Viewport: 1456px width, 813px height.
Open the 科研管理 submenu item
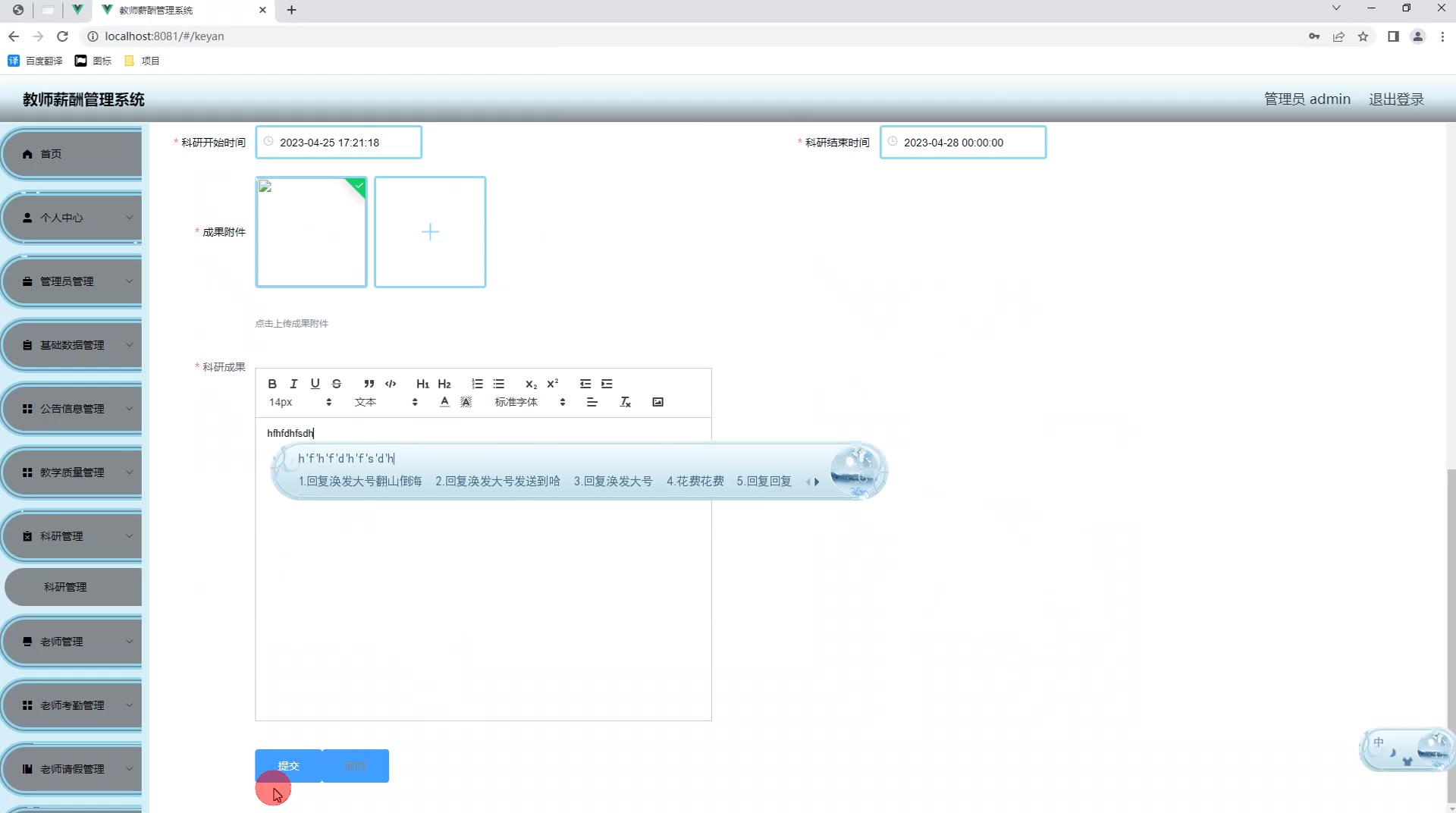coord(73,587)
